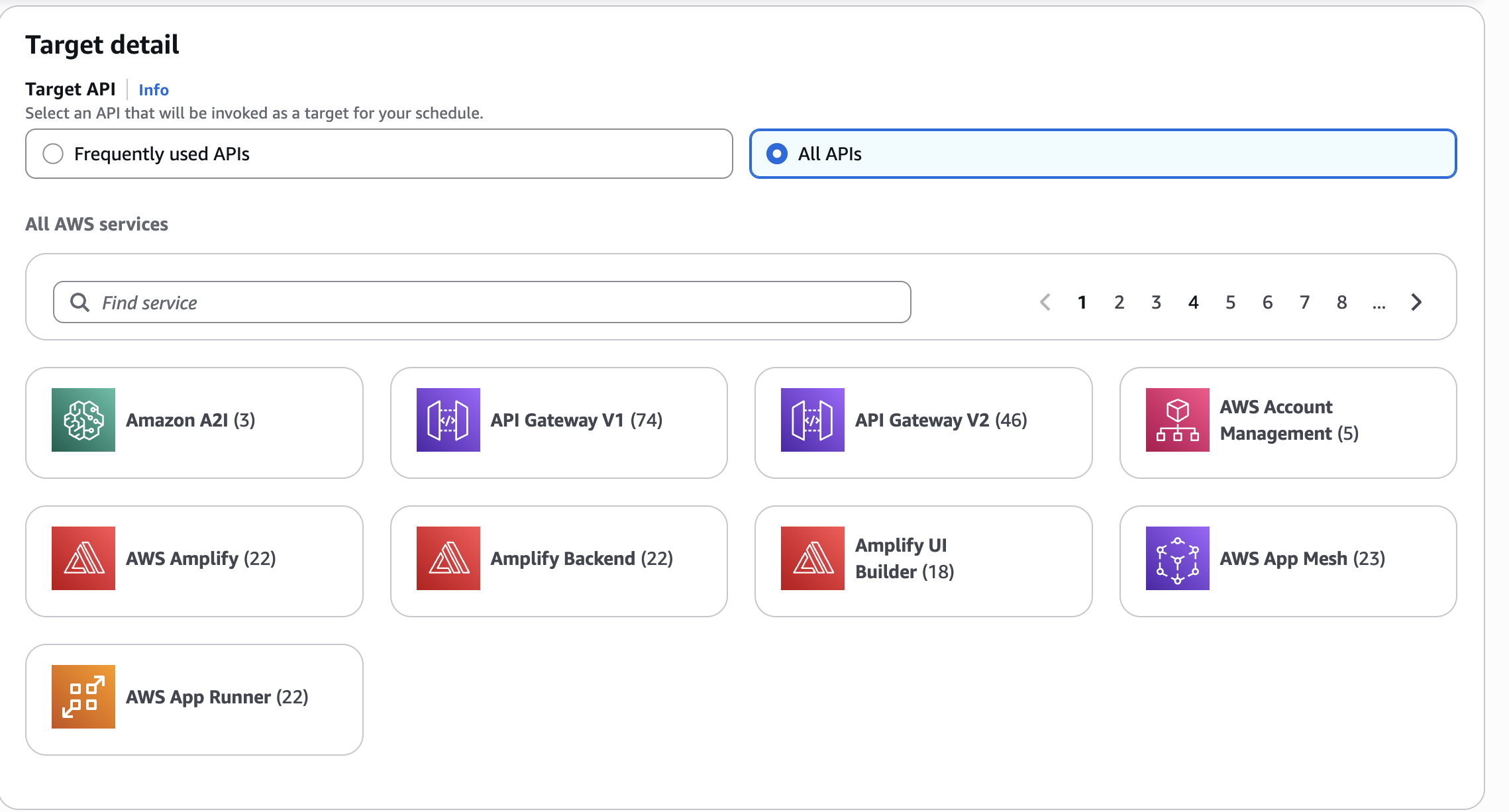
Task: Select the AWS App Mesh icon
Action: tap(1177, 558)
